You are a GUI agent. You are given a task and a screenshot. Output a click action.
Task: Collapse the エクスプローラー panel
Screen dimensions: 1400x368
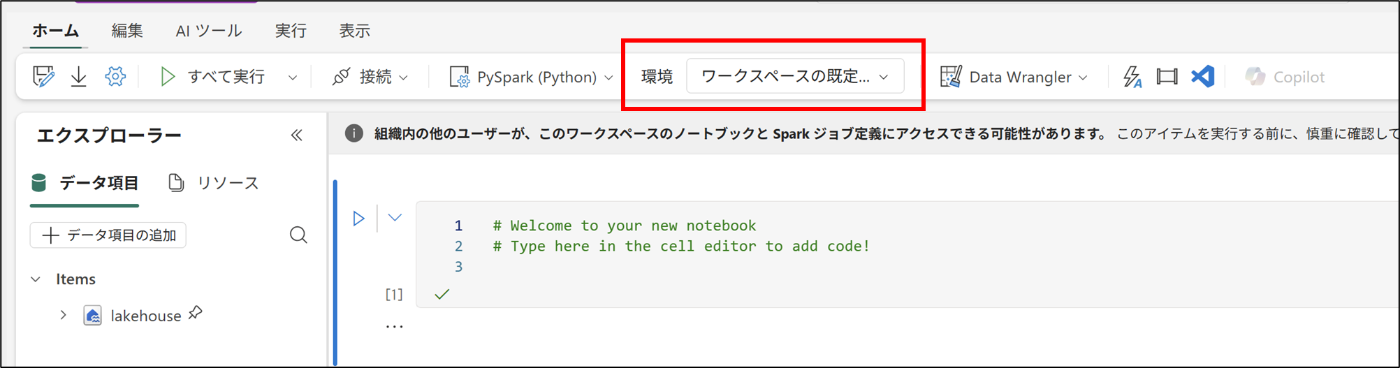[x=296, y=135]
